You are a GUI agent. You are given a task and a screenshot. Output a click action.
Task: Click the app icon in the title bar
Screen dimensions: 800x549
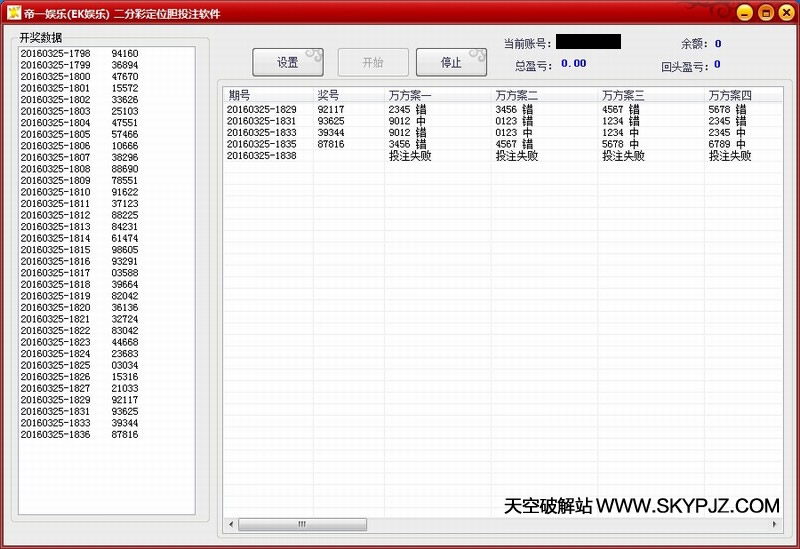pos(15,13)
